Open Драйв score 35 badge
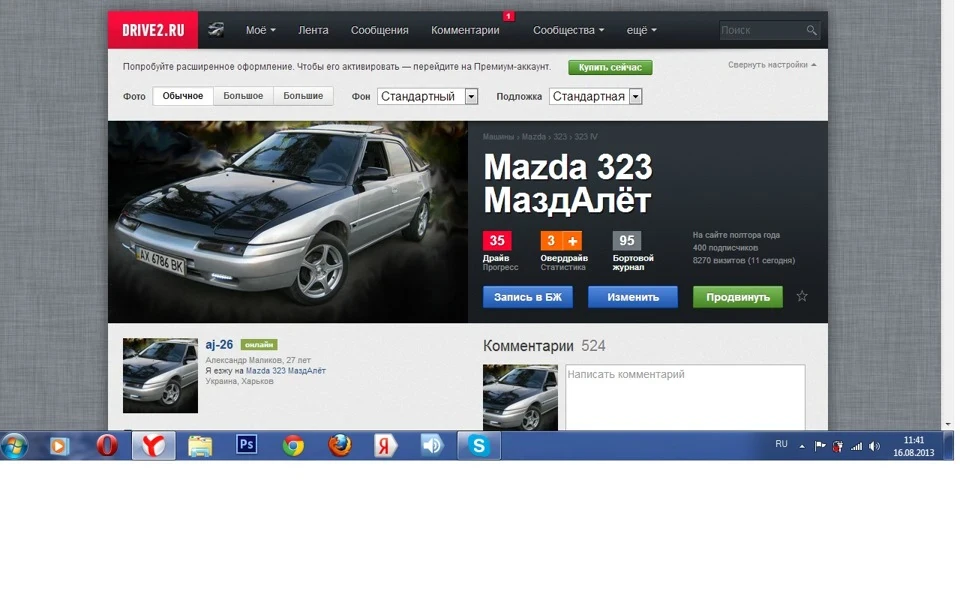The image size is (960, 600). (497, 241)
